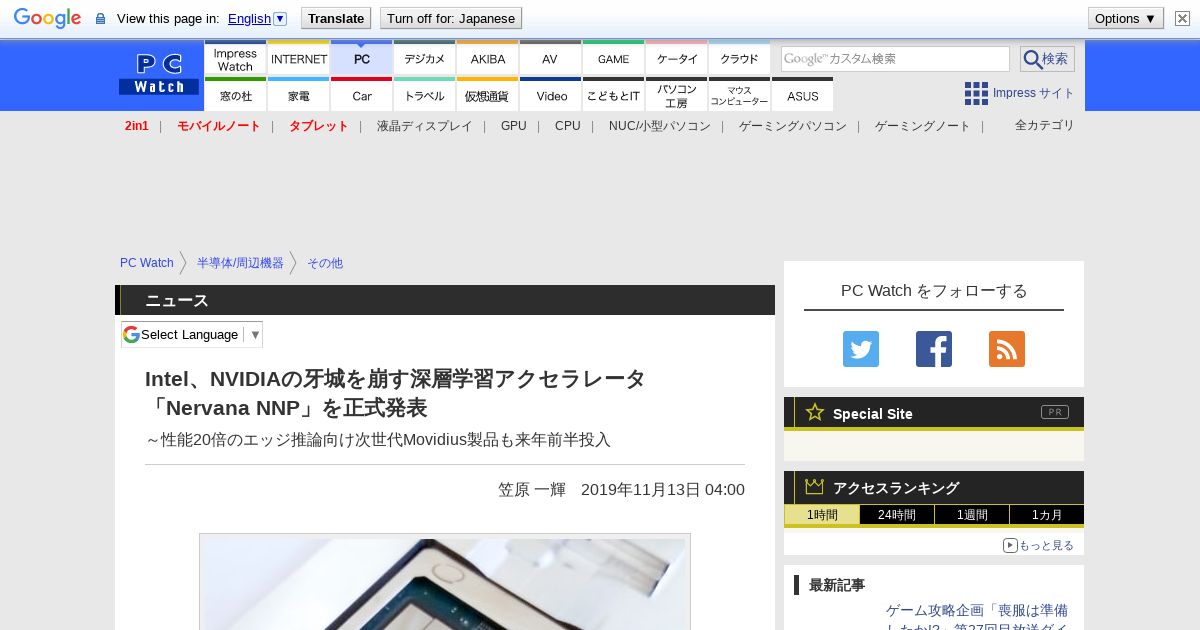This screenshot has height=630, width=1200.
Task: Open the モバイルノート category link
Action: (x=219, y=126)
